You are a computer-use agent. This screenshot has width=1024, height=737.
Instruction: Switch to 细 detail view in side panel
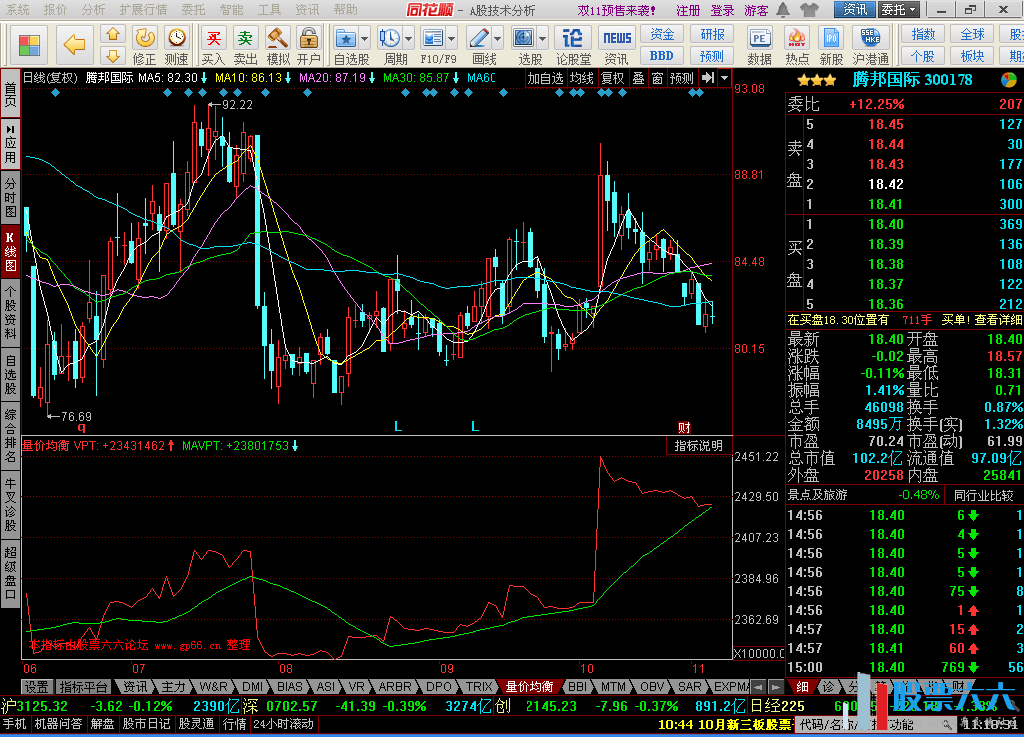[x=802, y=686]
